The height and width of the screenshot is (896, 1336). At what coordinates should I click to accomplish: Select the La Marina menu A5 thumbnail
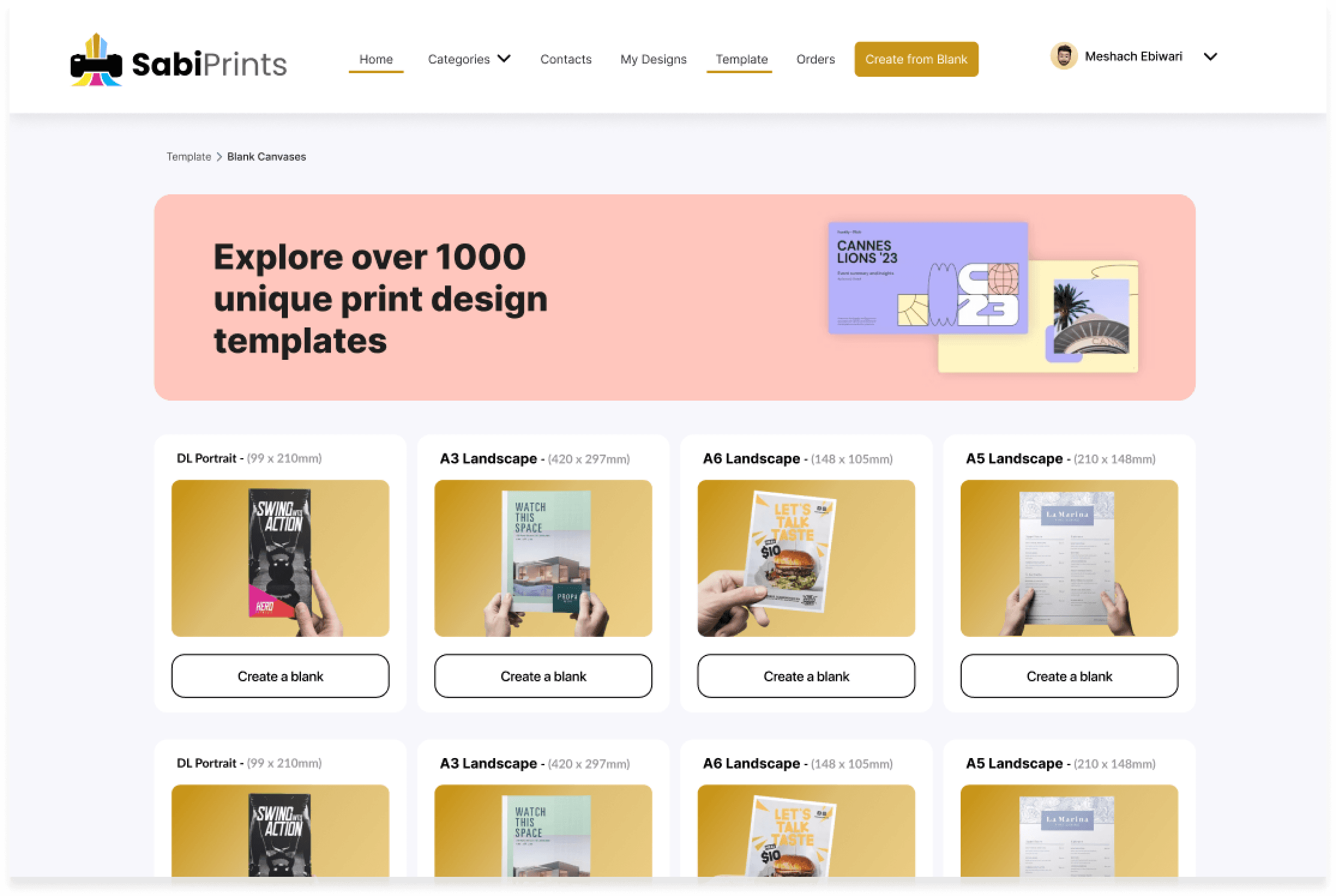click(1069, 558)
